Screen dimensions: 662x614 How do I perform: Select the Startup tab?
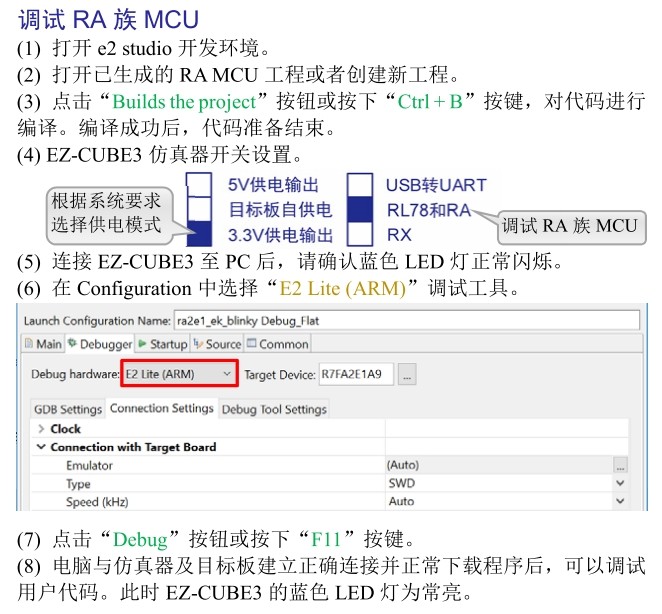[x=163, y=344]
